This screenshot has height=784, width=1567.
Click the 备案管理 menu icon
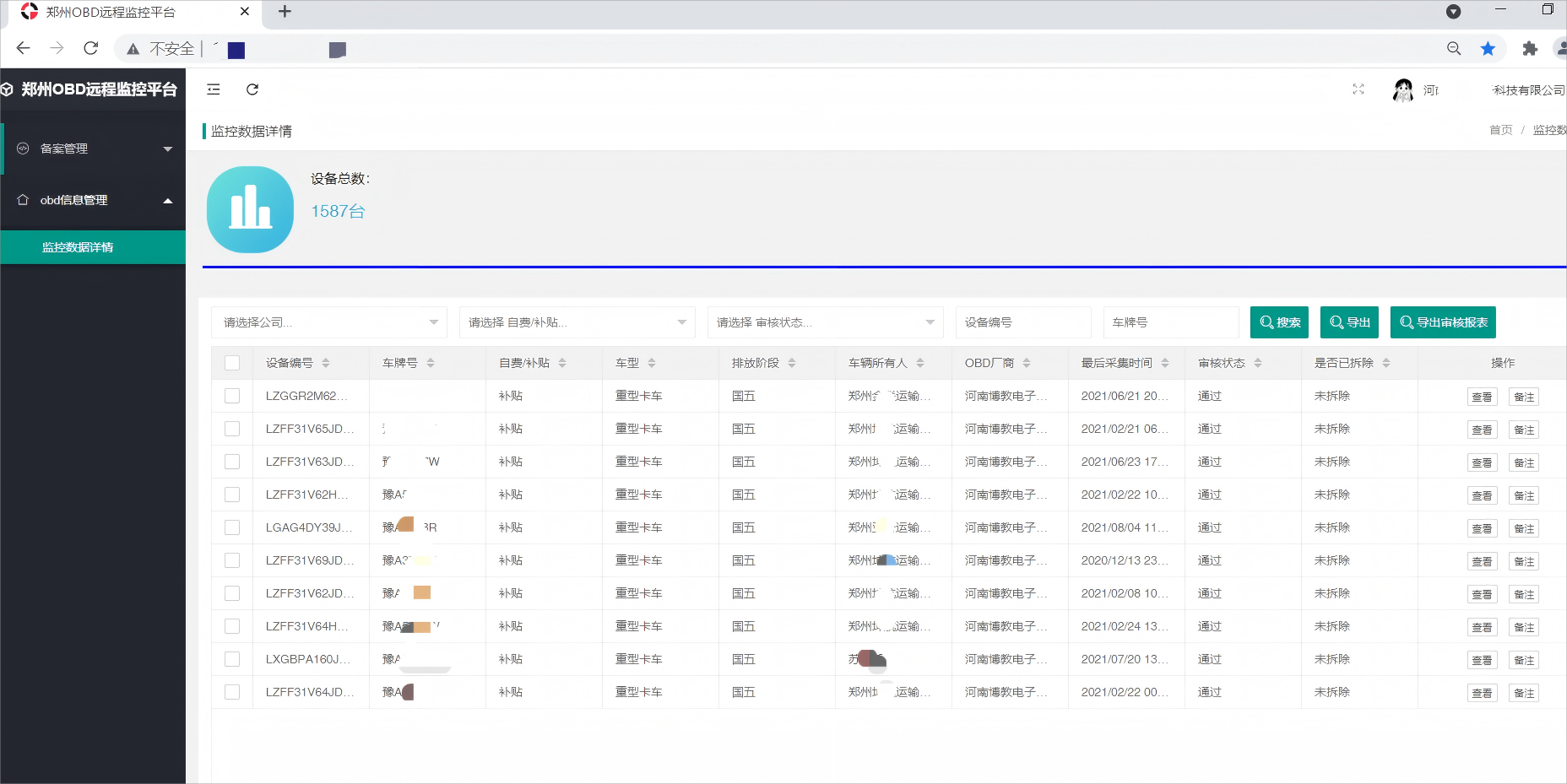pos(23,149)
